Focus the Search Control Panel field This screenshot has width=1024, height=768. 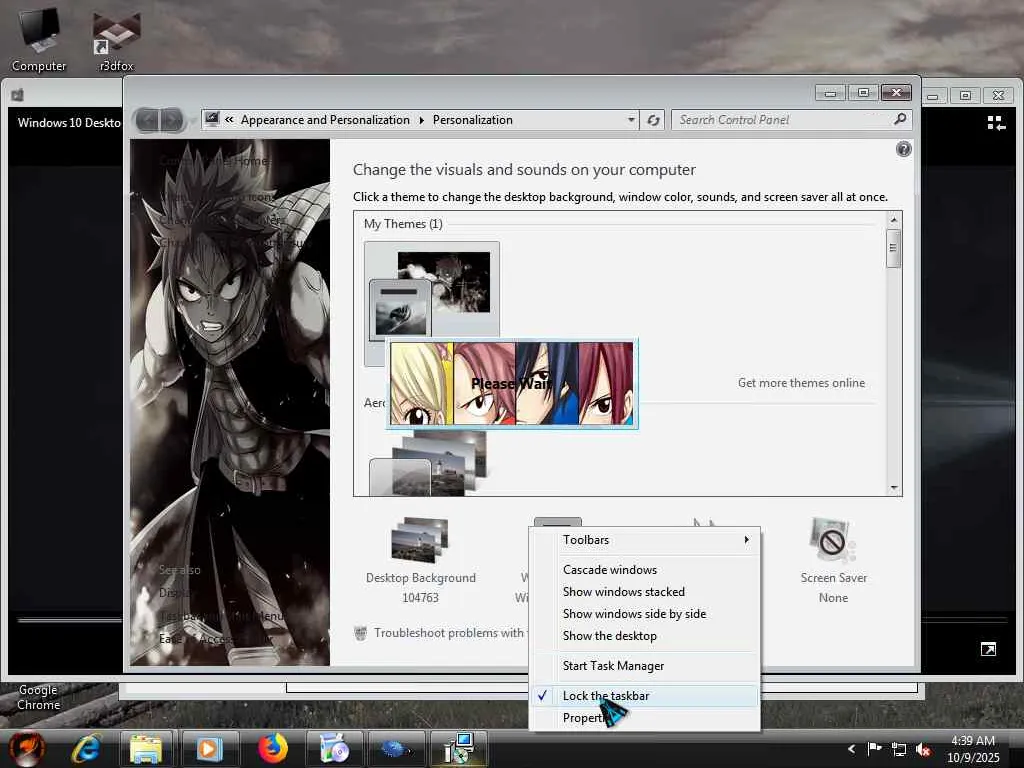782,120
